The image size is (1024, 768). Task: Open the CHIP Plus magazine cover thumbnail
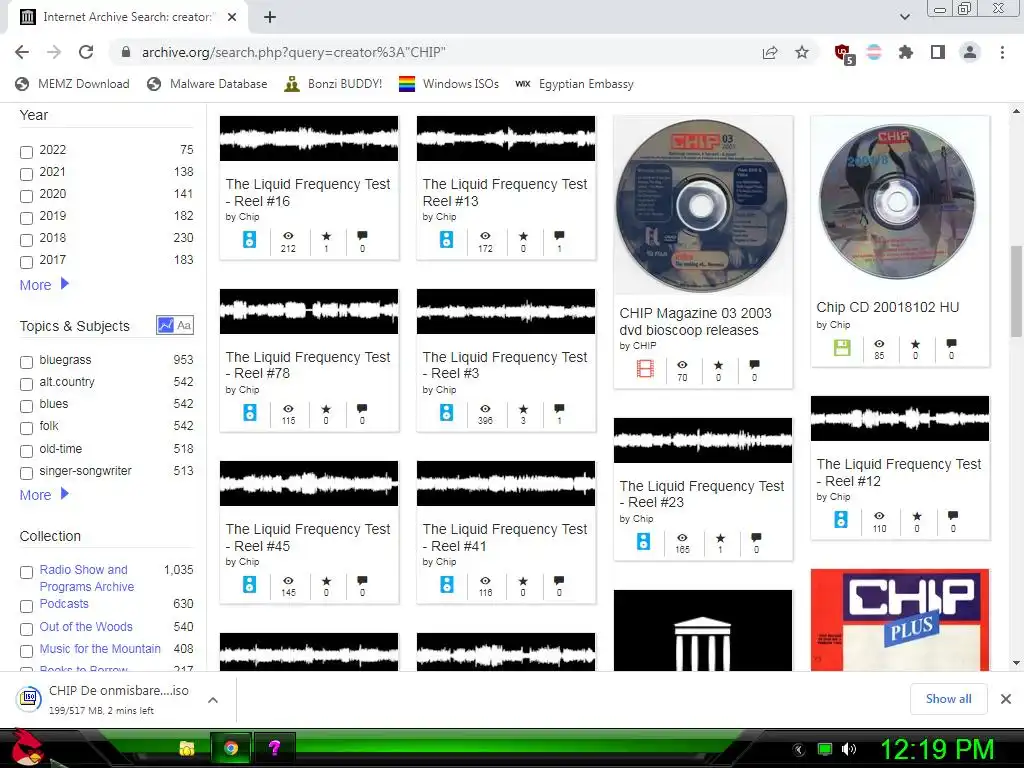900,620
